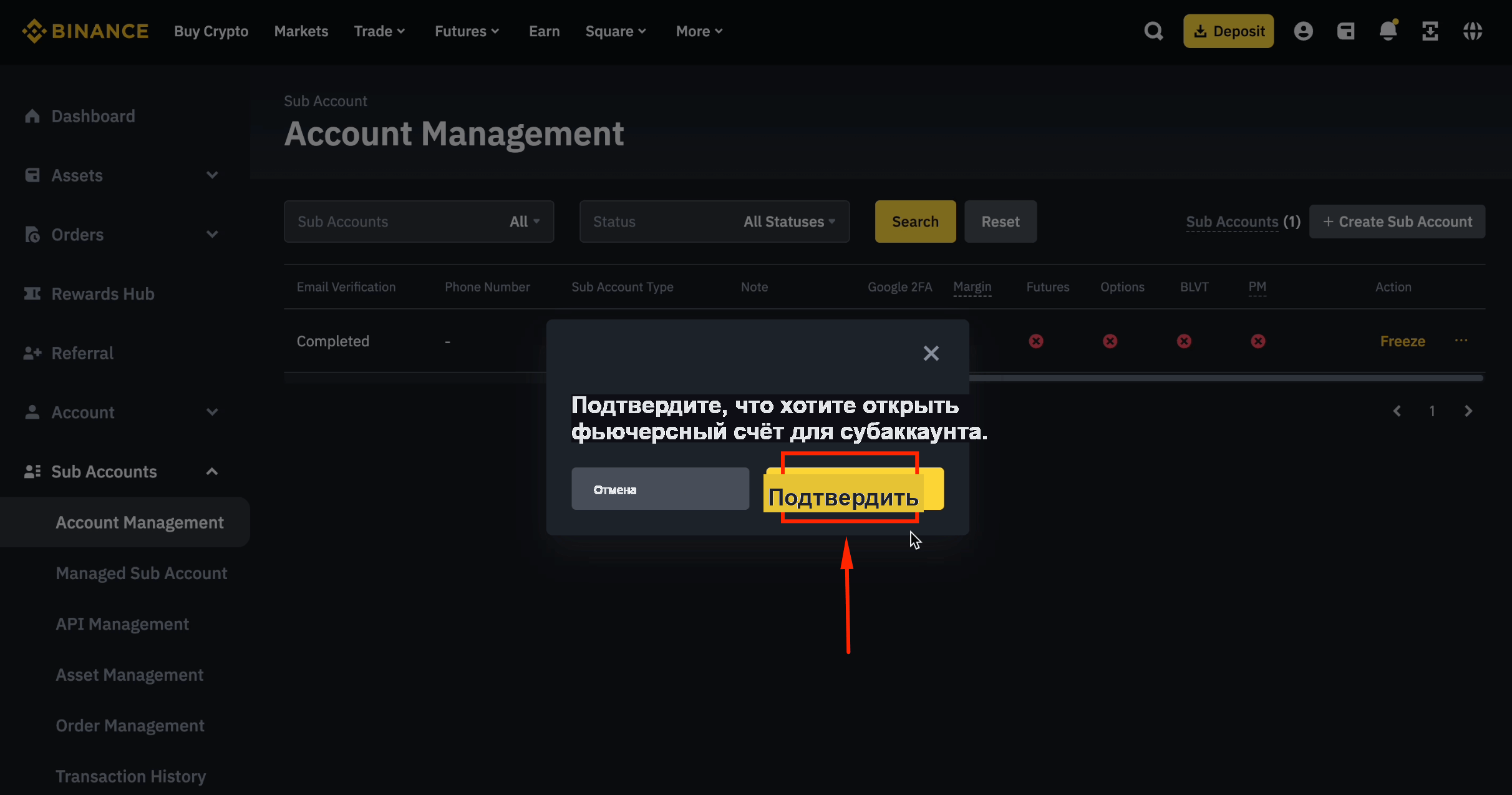1512x795 pixels.
Task: Expand the Account sidebar section
Action: 212,412
